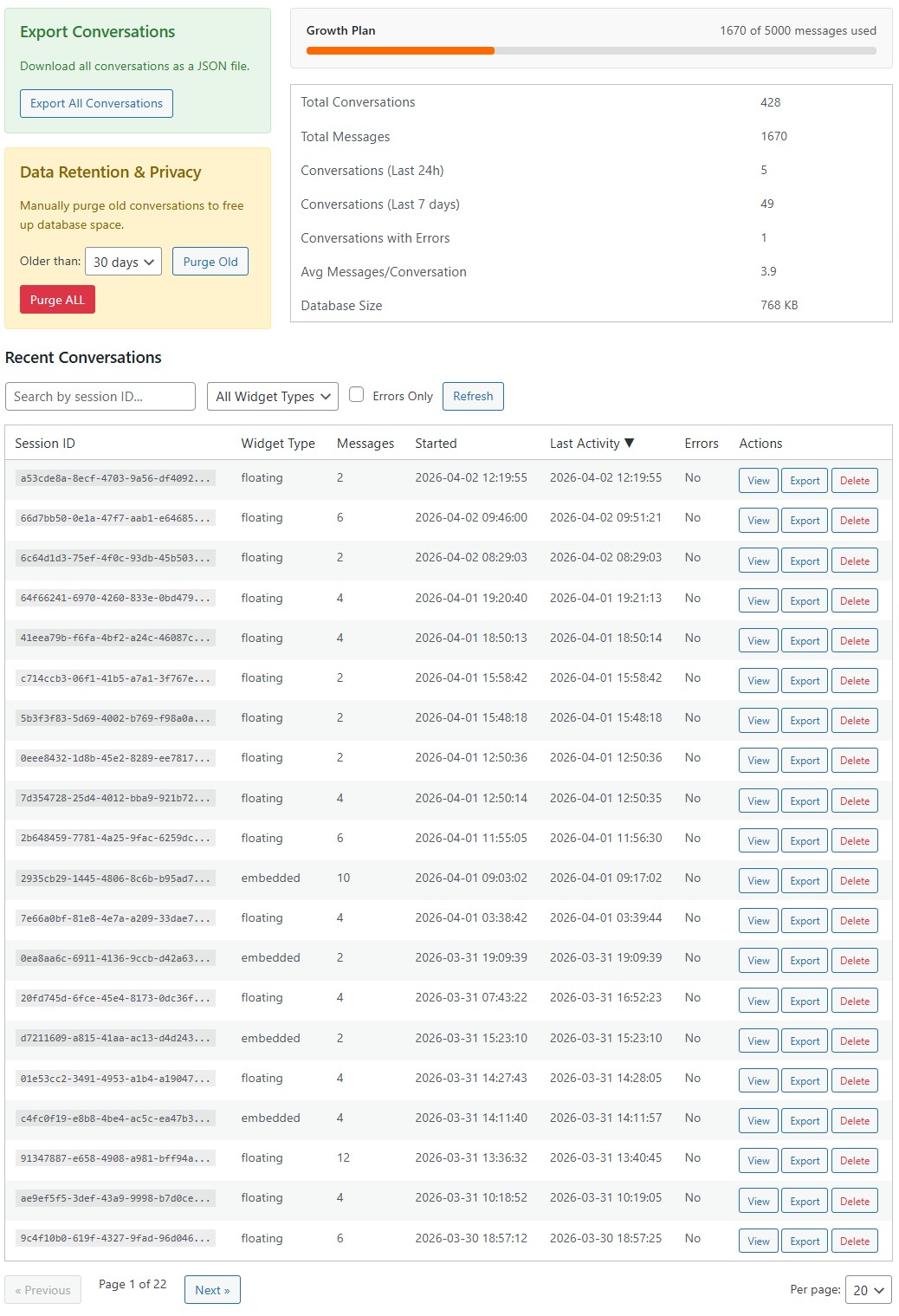View the embedded 2935cb29 conversation
This screenshot has height=1316, width=899.
(758, 881)
